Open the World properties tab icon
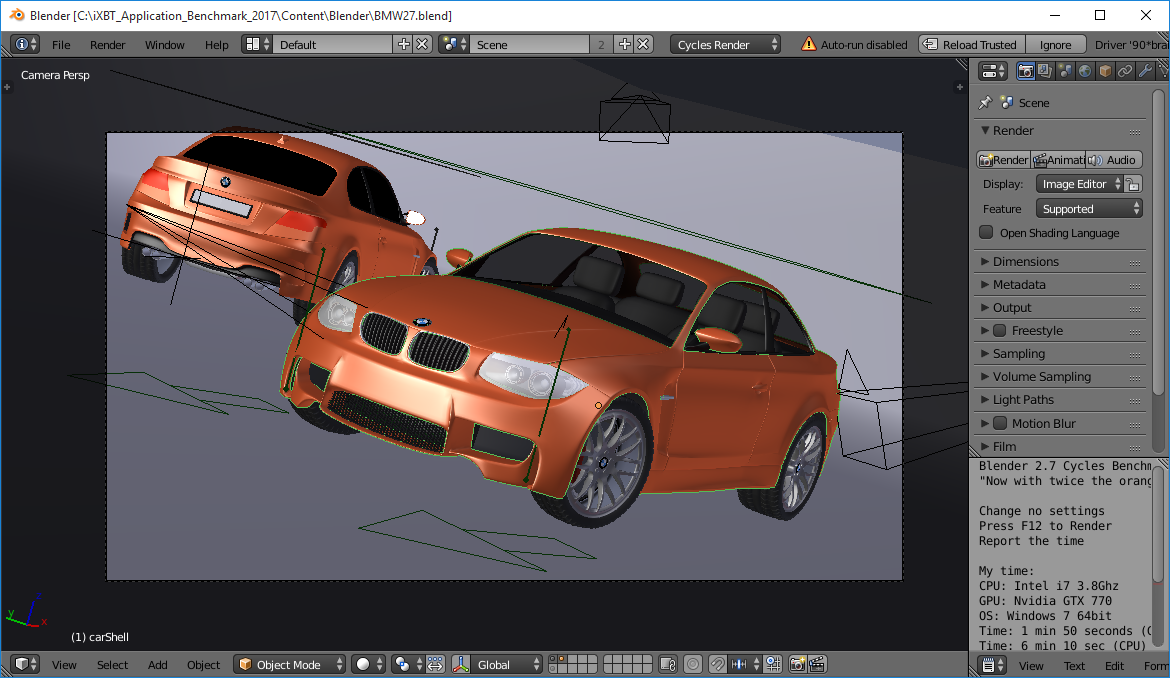Image resolution: width=1170 pixels, height=678 pixels. (1084, 71)
